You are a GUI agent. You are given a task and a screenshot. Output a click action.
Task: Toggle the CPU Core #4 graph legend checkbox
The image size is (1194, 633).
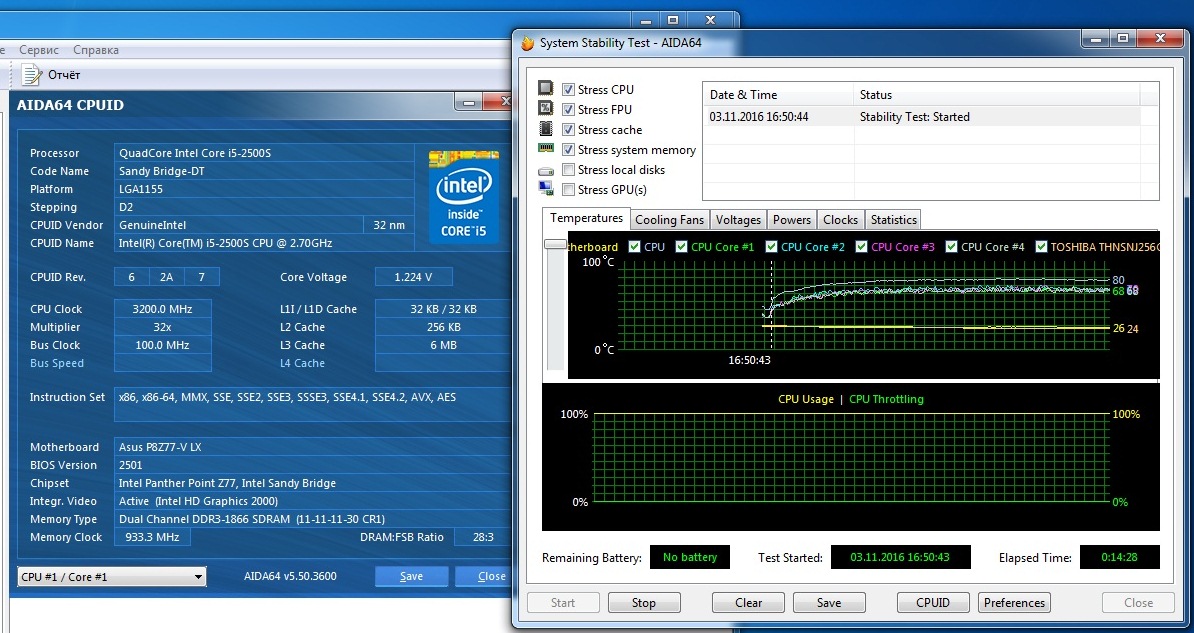pyautogui.click(x=951, y=247)
